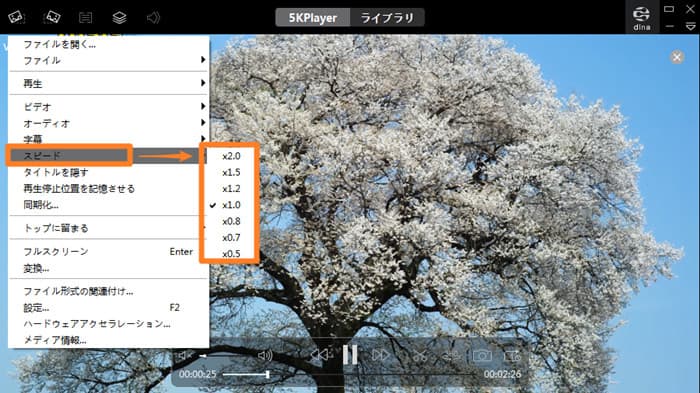This screenshot has width=700, height=393.
Task: Expand the 字幕 submenu
Action: [108, 139]
